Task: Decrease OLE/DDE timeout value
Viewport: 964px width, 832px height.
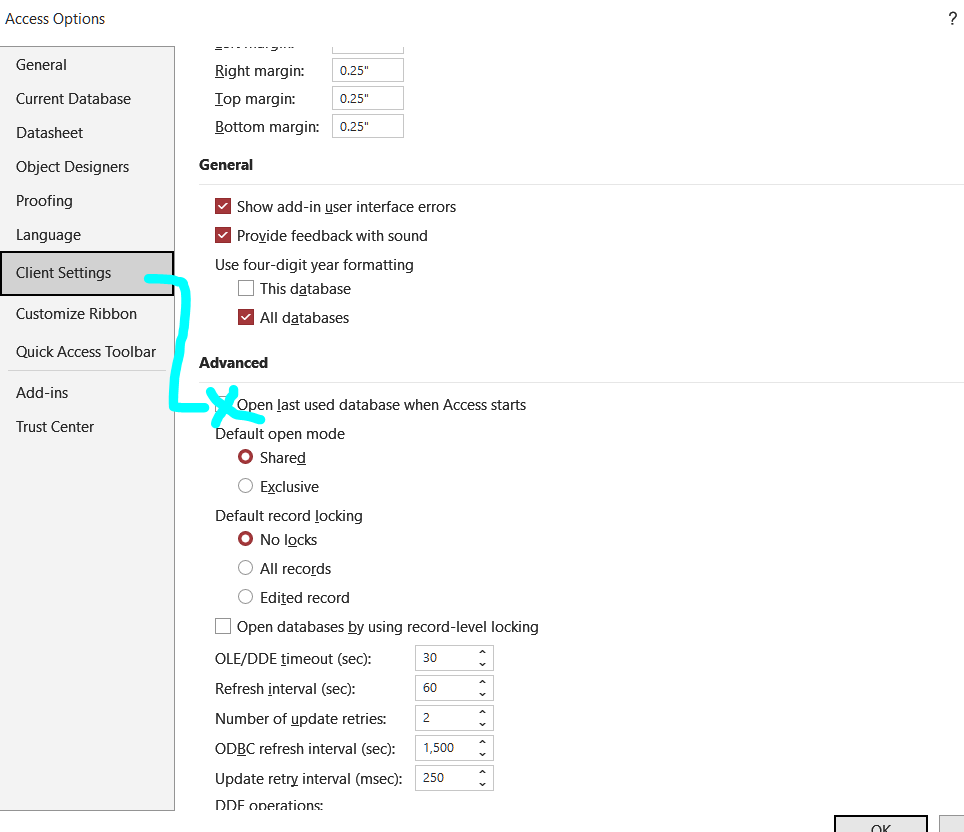Action: [x=483, y=664]
